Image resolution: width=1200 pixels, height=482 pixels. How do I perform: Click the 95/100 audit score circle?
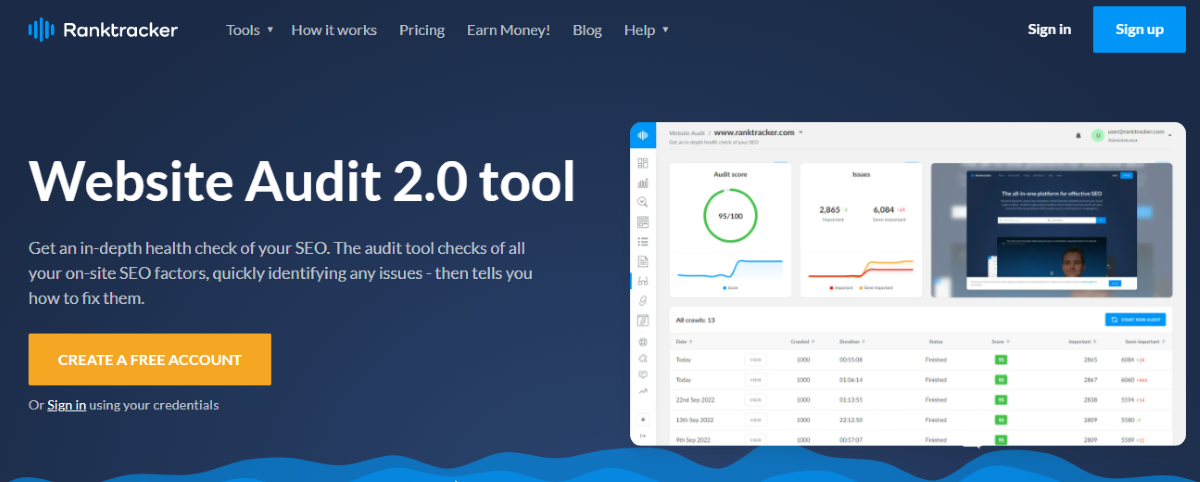click(729, 216)
